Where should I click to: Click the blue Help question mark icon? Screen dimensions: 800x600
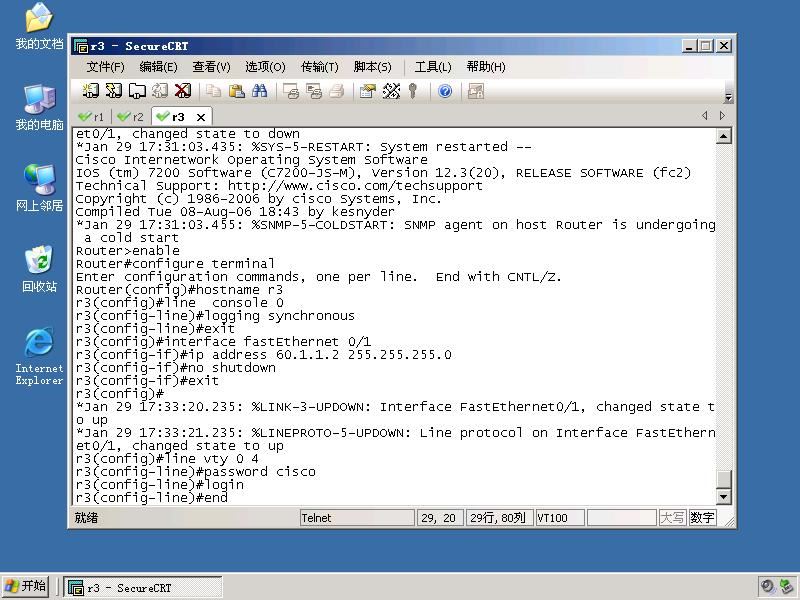tap(445, 91)
